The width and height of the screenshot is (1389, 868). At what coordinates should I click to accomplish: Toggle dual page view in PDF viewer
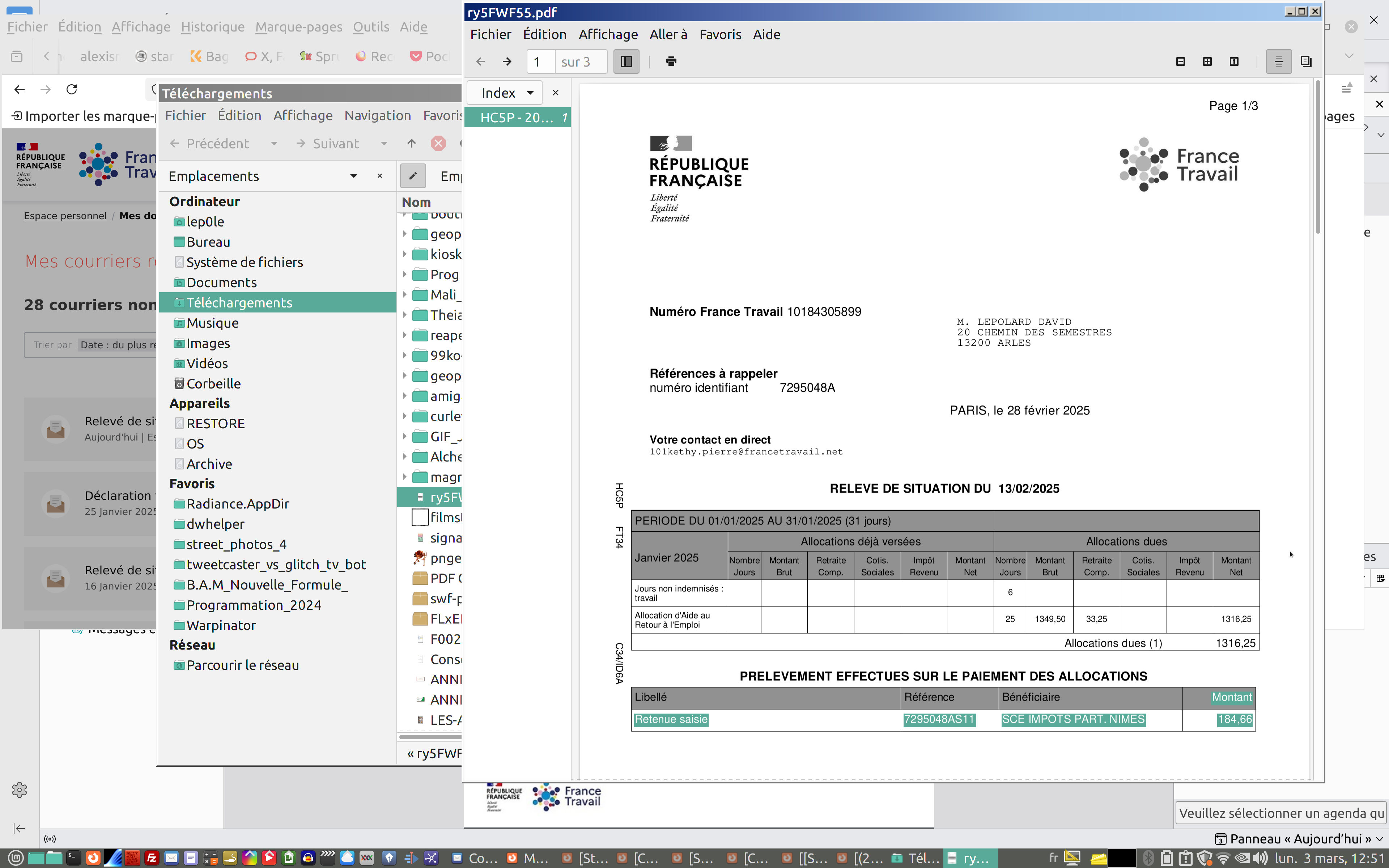pos(1306,61)
